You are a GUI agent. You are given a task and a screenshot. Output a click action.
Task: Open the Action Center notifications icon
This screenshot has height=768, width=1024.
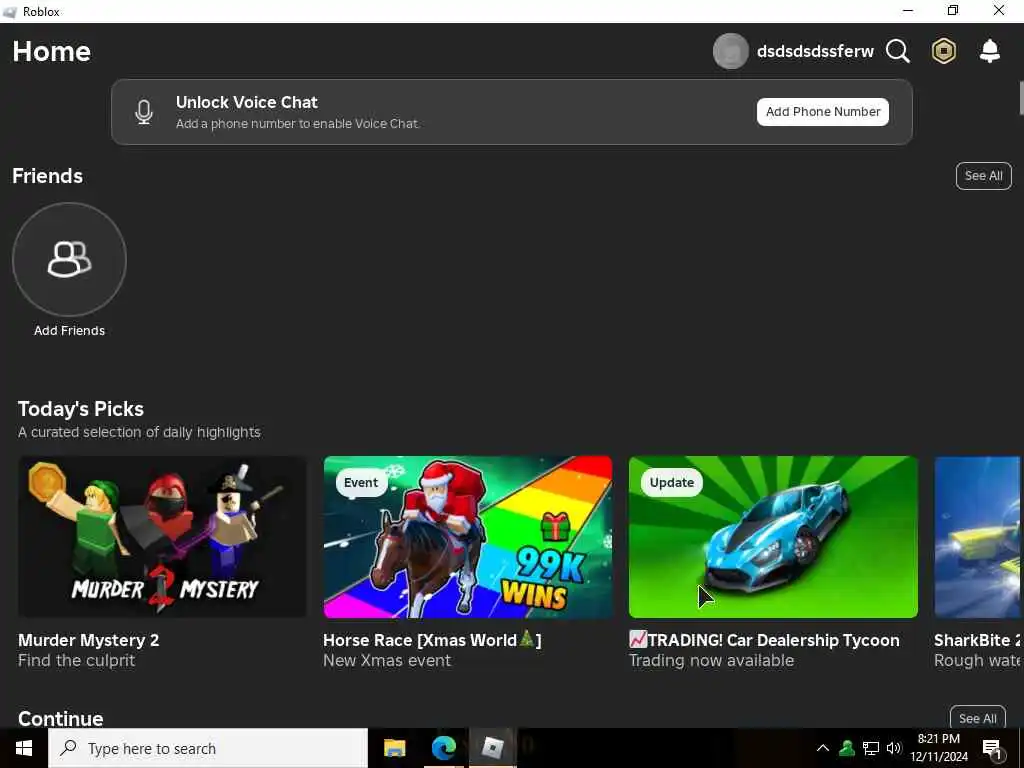(x=993, y=749)
